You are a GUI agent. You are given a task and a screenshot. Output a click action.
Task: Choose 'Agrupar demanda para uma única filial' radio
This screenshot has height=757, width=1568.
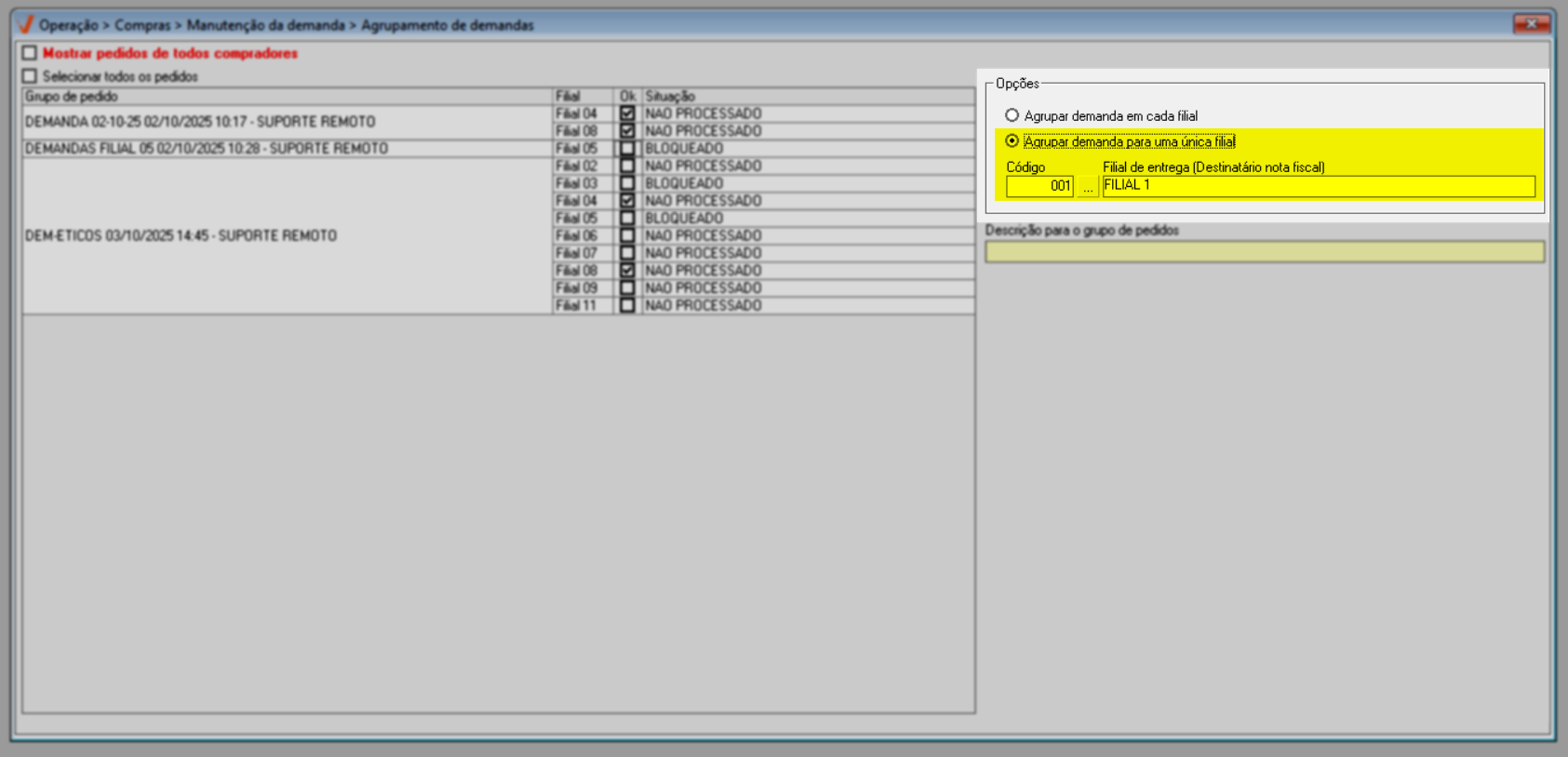1012,141
